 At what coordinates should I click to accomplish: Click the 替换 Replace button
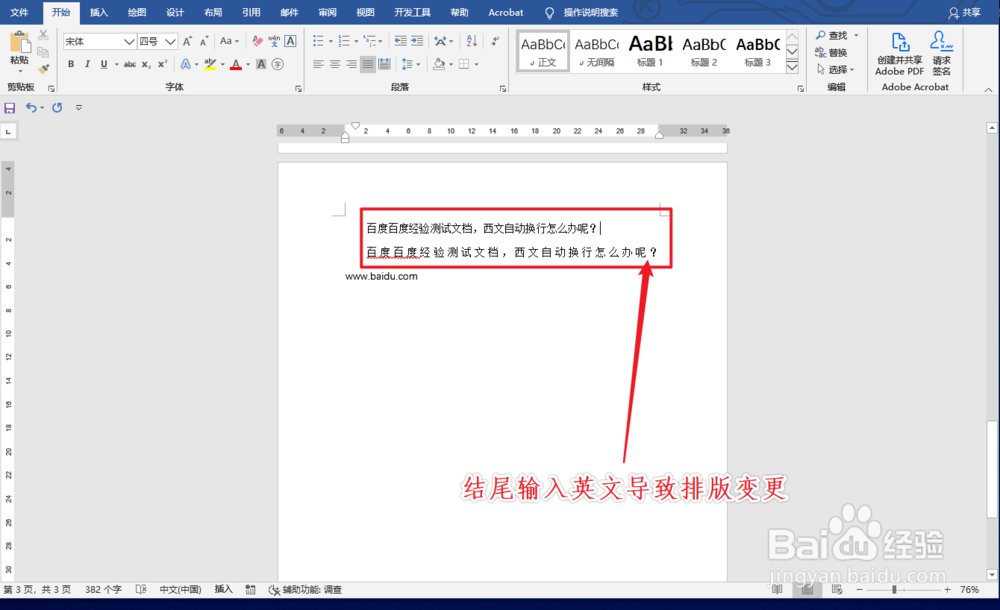tap(831, 52)
